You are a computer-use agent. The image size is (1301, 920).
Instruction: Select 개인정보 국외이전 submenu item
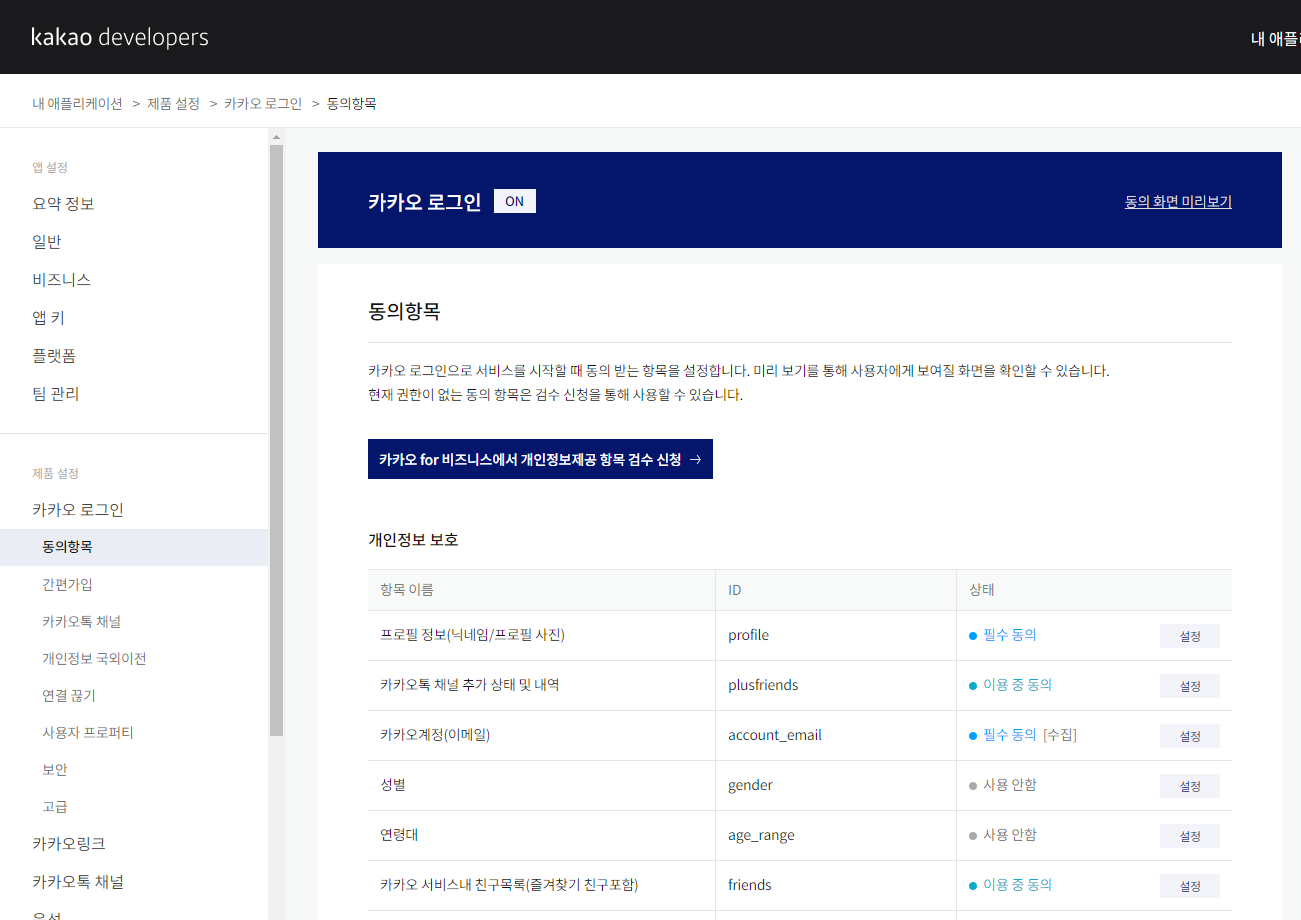click(x=94, y=658)
